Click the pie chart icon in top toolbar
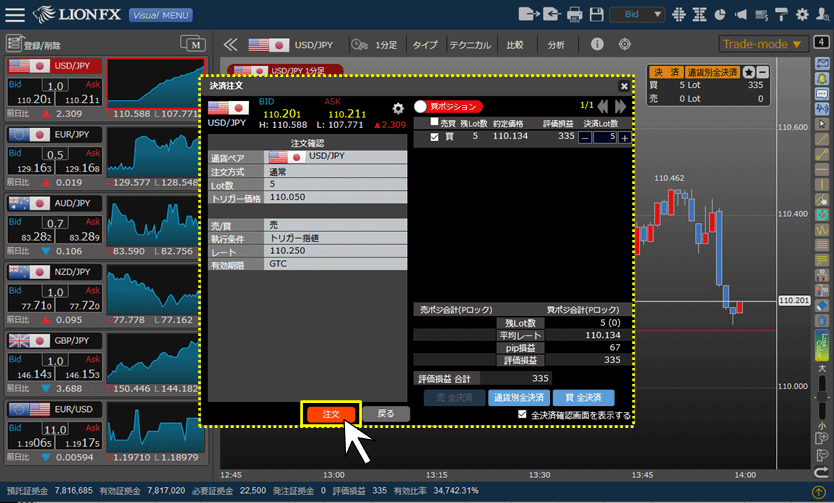Image resolution: width=834 pixels, height=503 pixels. (720, 14)
